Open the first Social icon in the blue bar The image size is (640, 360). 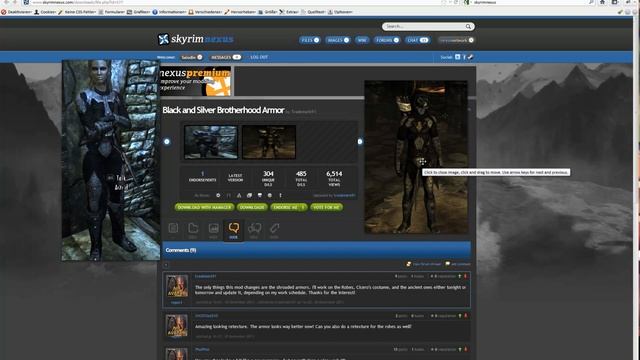click(458, 57)
